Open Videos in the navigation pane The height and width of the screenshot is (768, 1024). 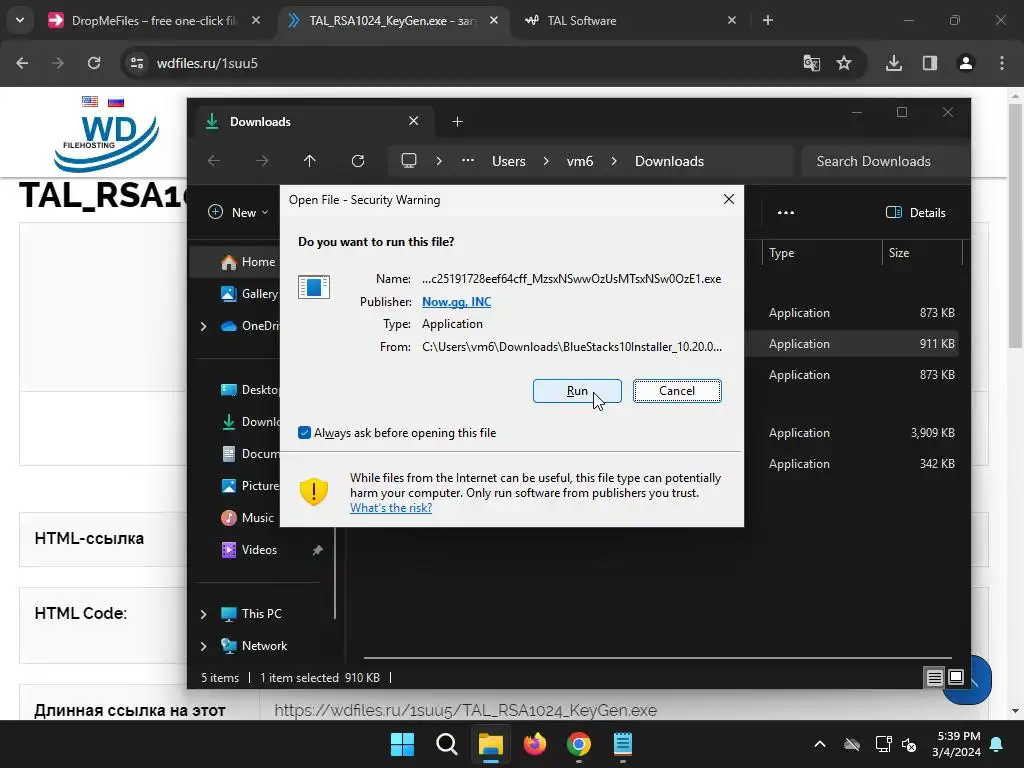pyautogui.click(x=249, y=550)
